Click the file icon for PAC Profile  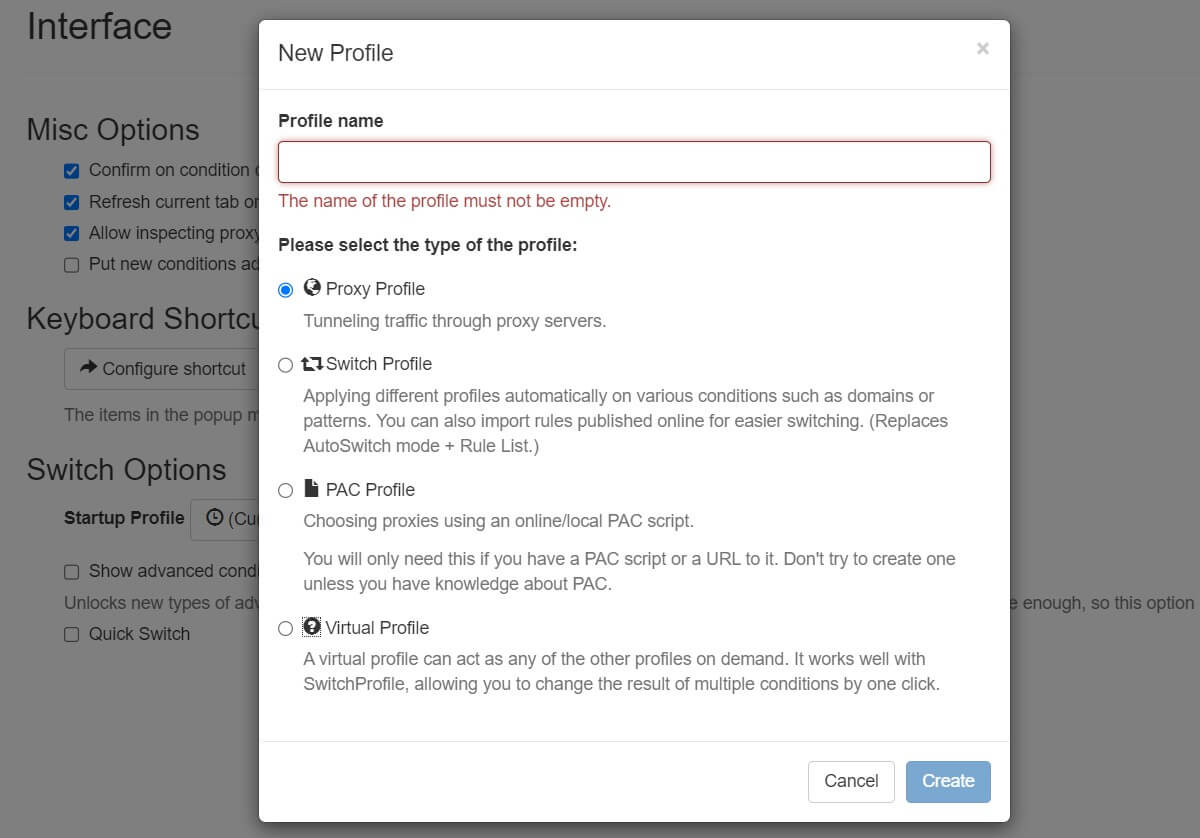click(x=312, y=489)
